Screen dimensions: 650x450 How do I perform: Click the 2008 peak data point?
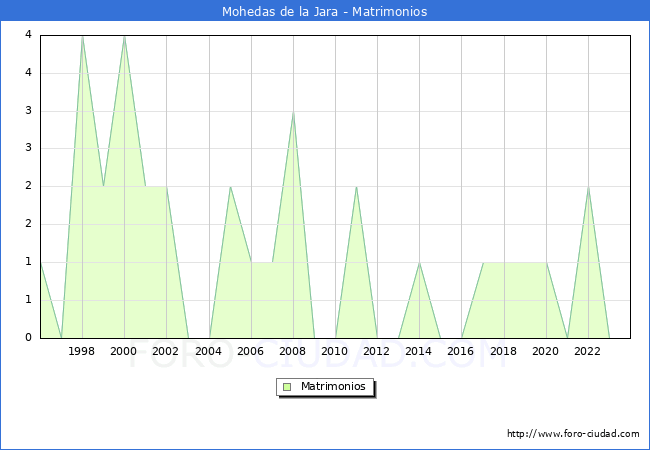coord(293,112)
